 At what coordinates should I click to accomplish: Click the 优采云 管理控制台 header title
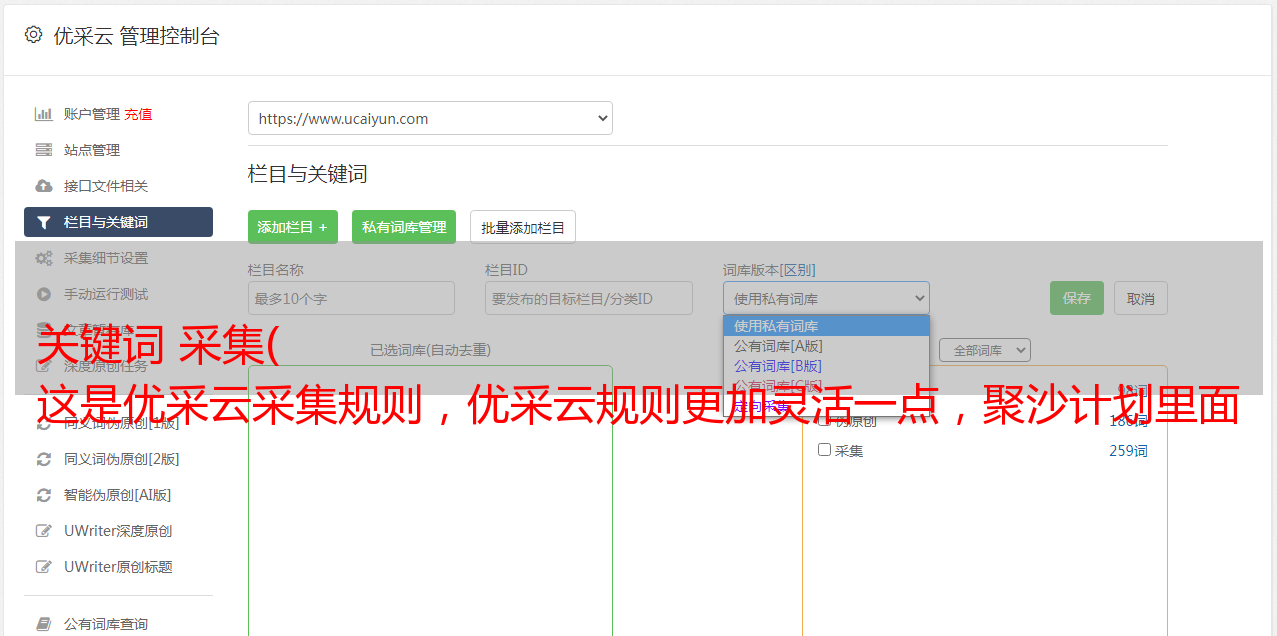click(136, 36)
